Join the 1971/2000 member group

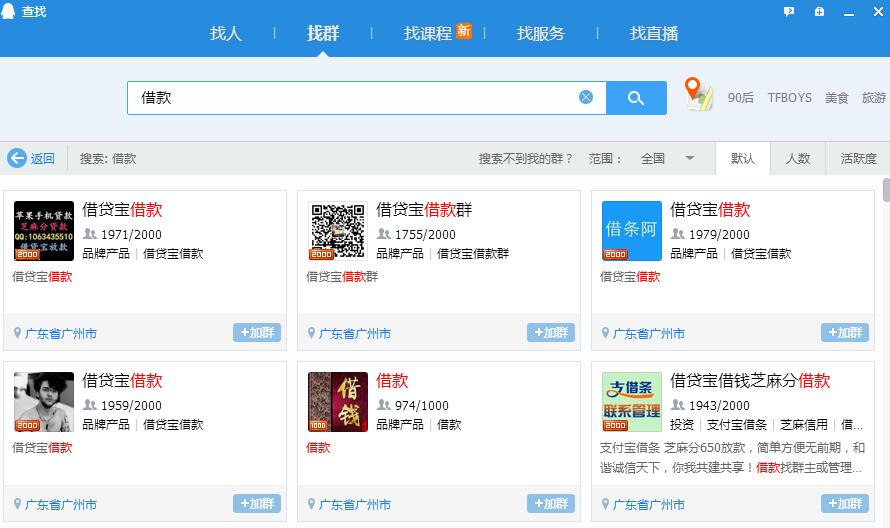257,333
